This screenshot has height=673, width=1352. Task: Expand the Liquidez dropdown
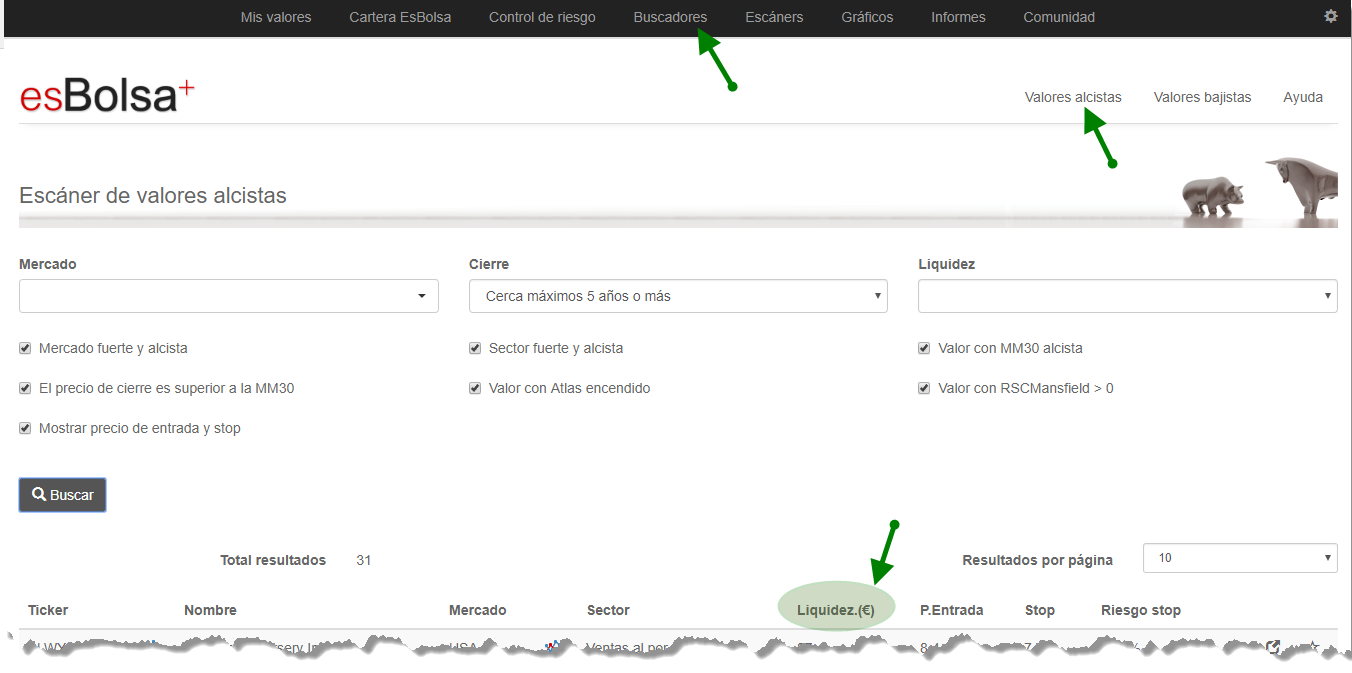(x=1128, y=296)
